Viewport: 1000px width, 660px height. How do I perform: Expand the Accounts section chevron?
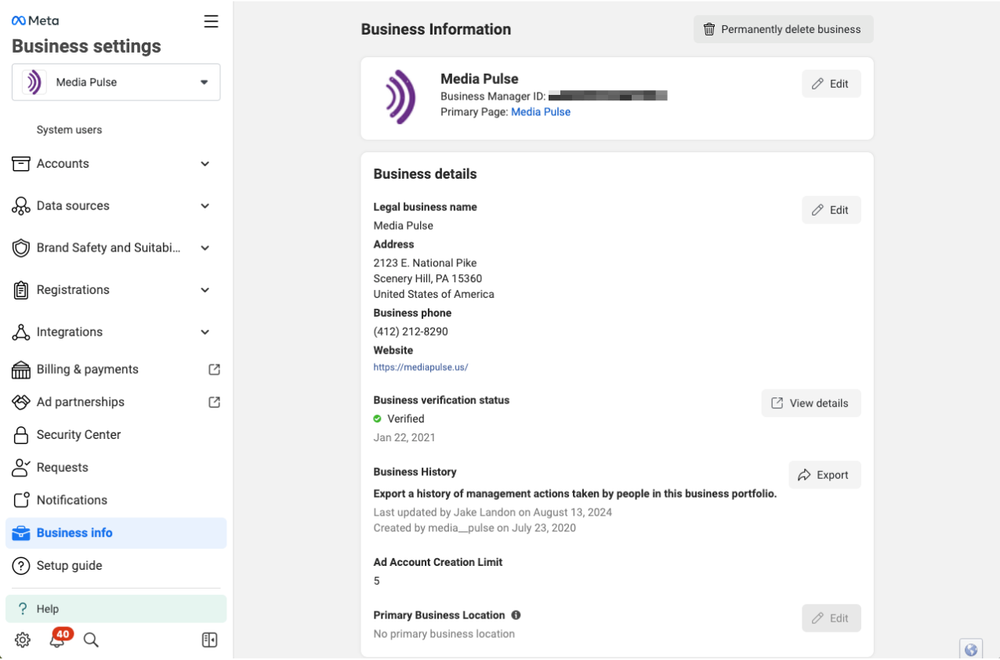[205, 164]
